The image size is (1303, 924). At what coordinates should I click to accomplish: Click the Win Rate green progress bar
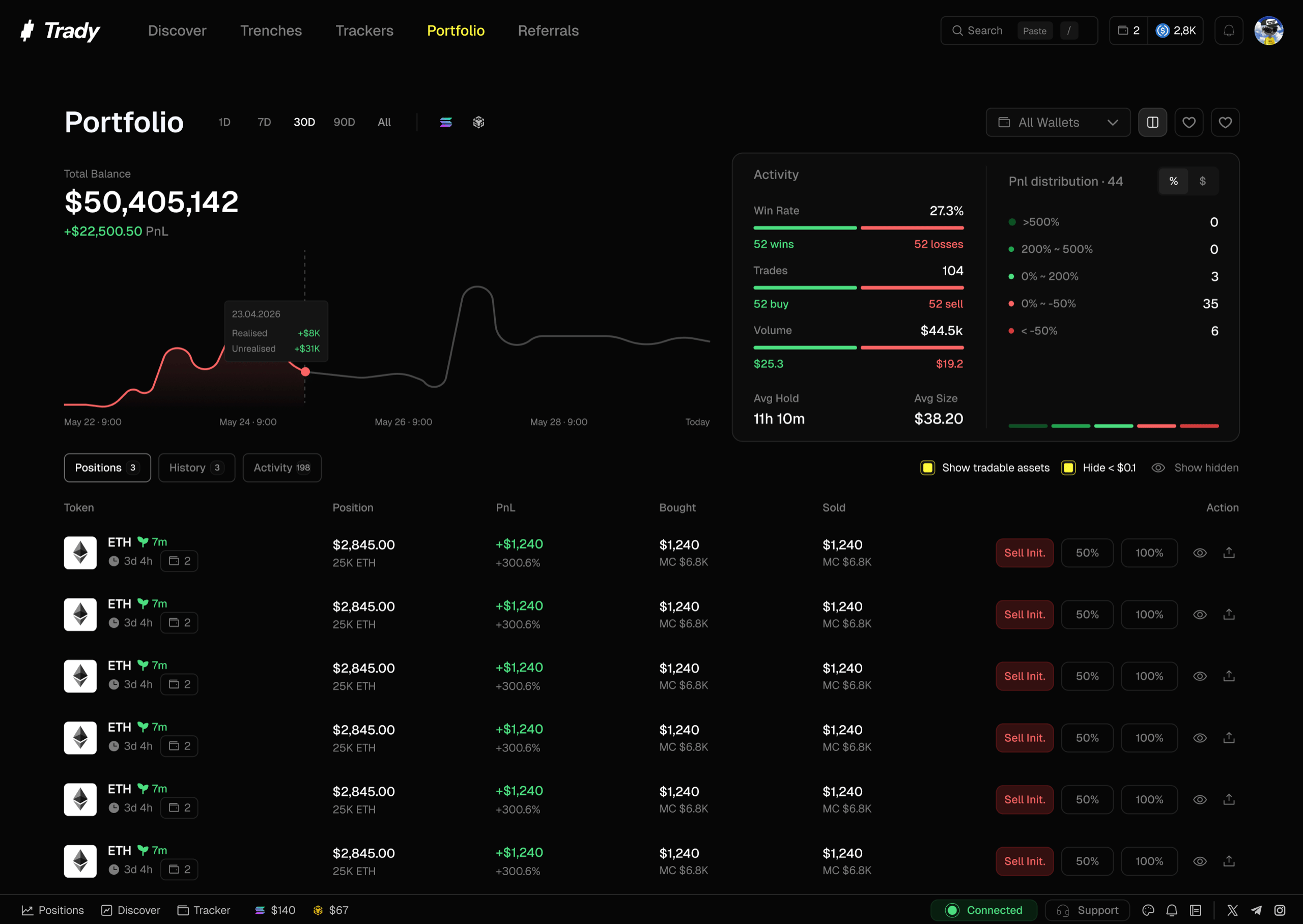pyautogui.click(x=805, y=227)
